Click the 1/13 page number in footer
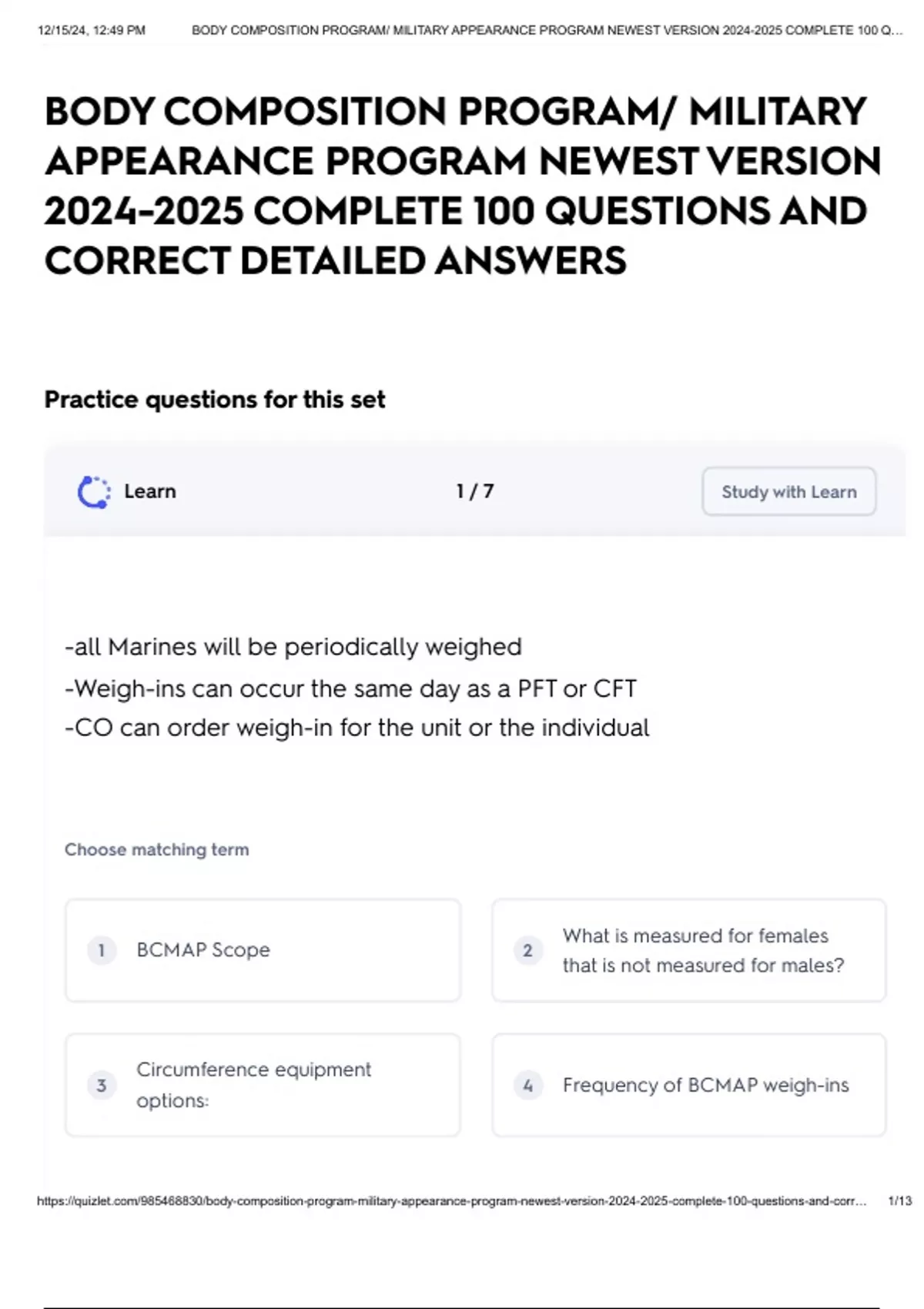Image resolution: width=924 pixels, height=1309 pixels. point(899,1201)
